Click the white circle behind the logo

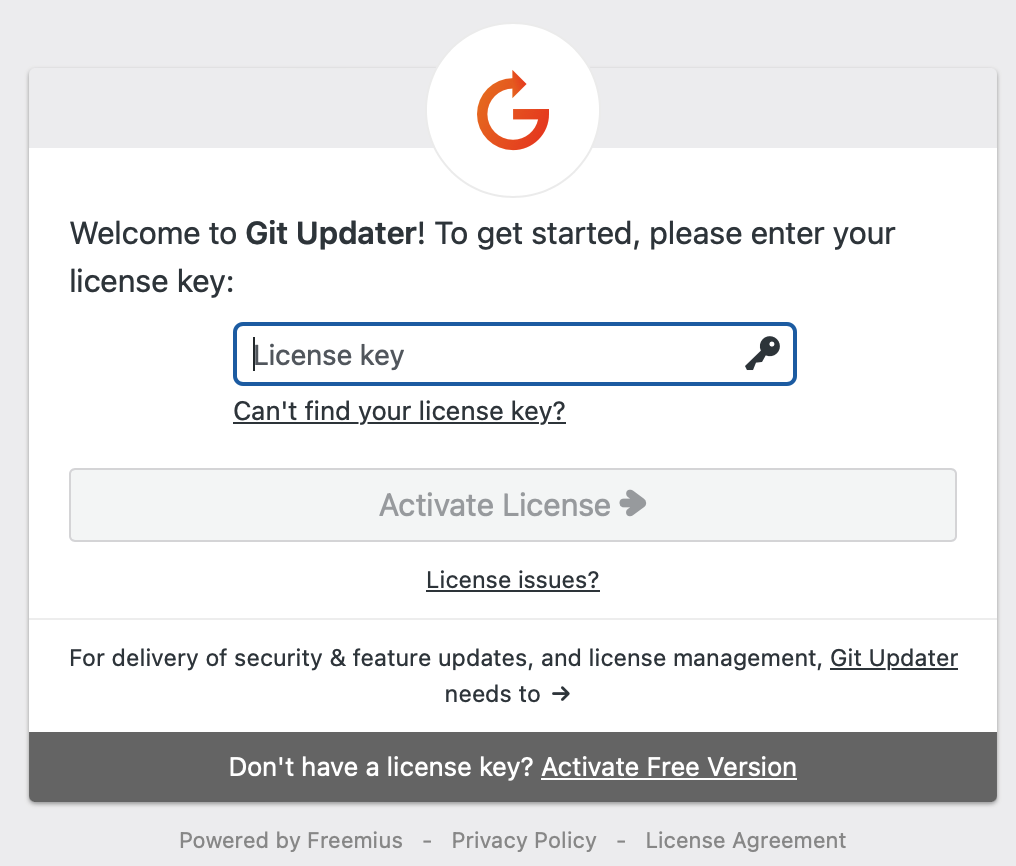click(x=513, y=110)
